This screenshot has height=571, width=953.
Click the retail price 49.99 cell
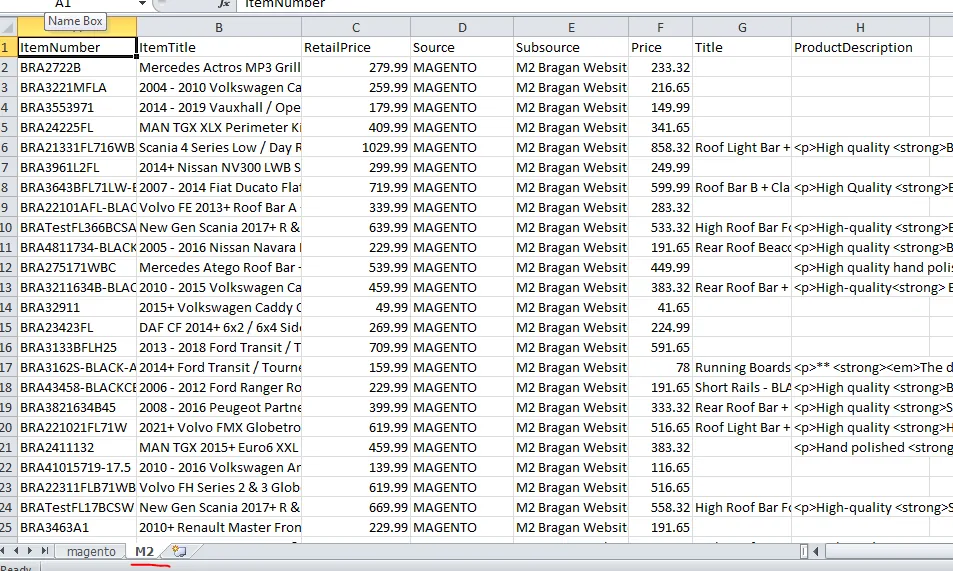(356, 308)
